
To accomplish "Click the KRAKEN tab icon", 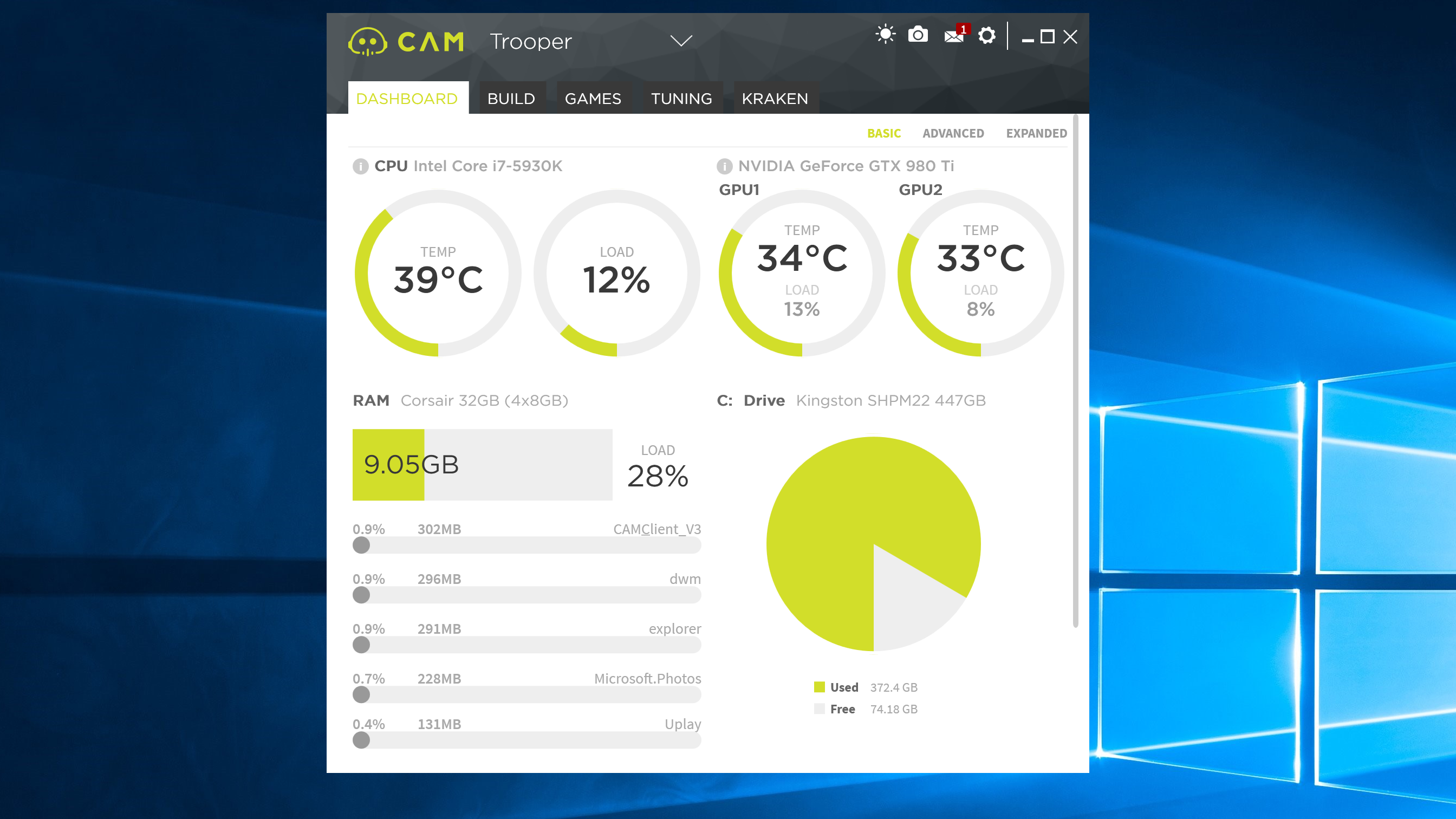I will click(775, 98).
